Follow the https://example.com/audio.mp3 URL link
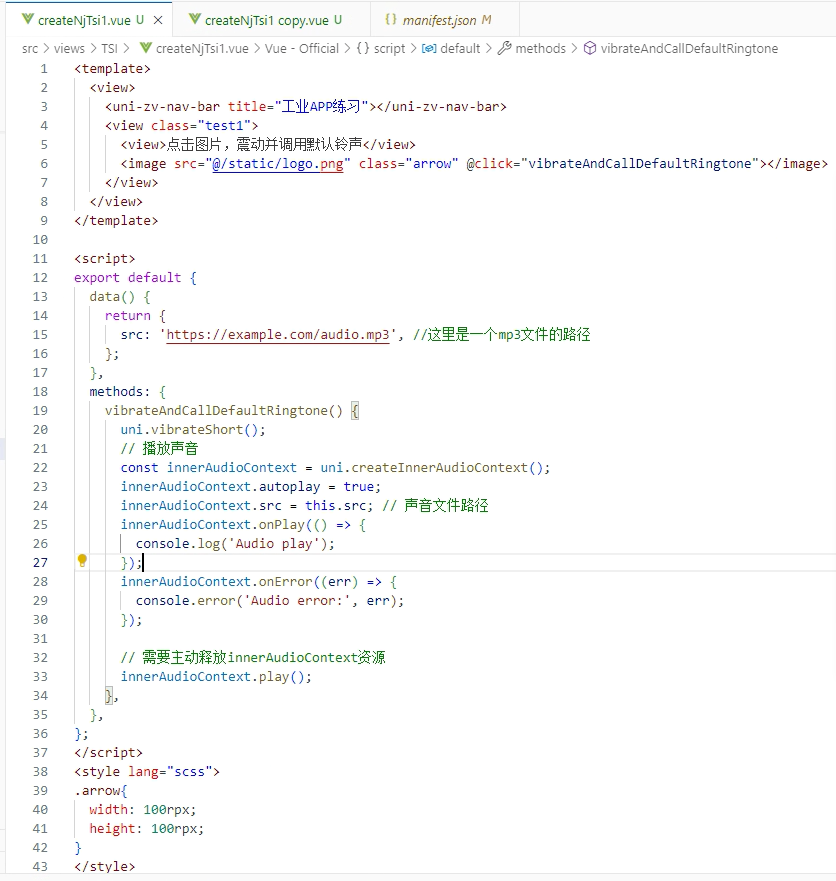Viewport: 836px width, 881px height. [x=278, y=335]
